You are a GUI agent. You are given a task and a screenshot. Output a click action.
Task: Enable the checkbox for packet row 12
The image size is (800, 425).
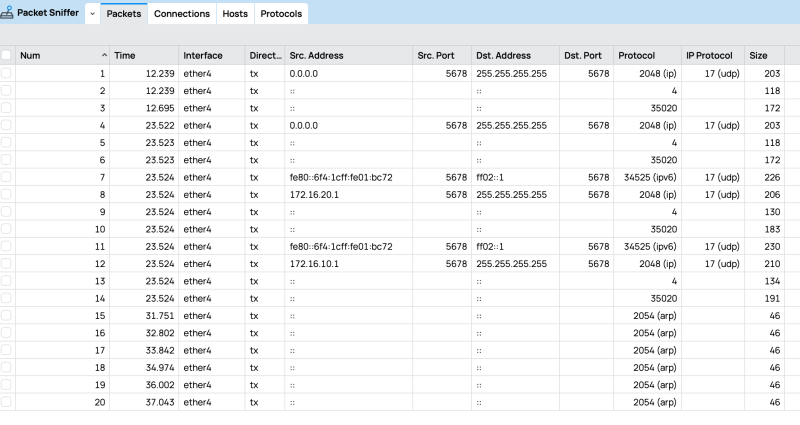(7, 263)
